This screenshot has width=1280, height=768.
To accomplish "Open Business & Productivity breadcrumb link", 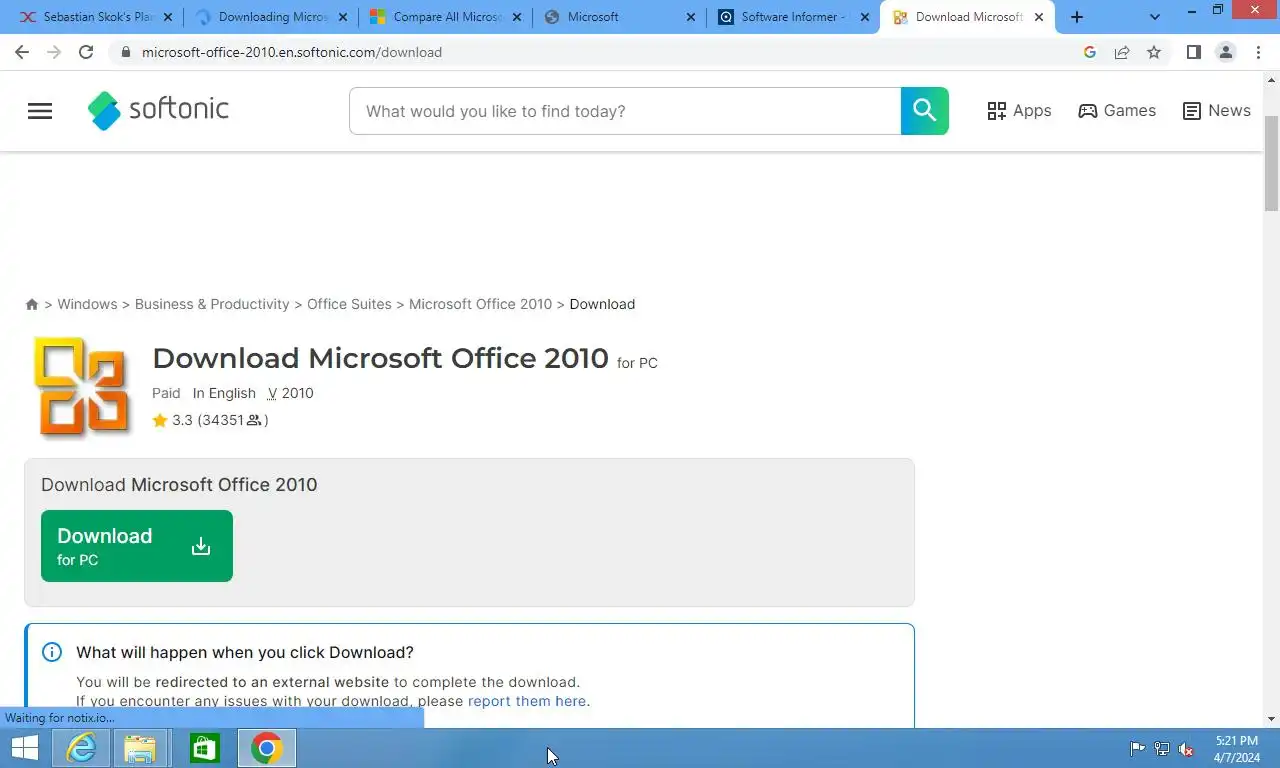I will click(x=212, y=304).
